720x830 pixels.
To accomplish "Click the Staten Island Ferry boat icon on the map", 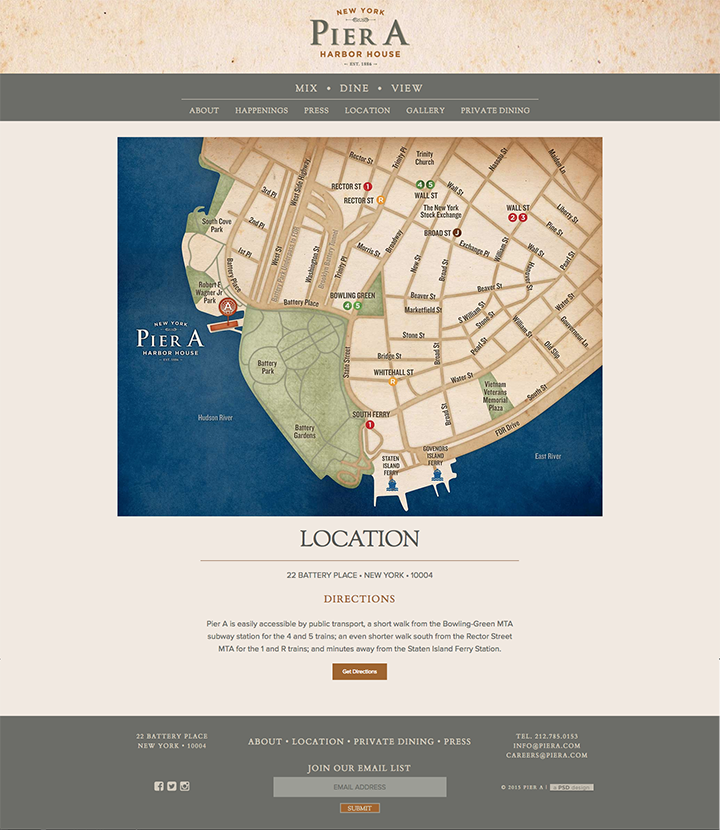I will pyautogui.click(x=392, y=484).
